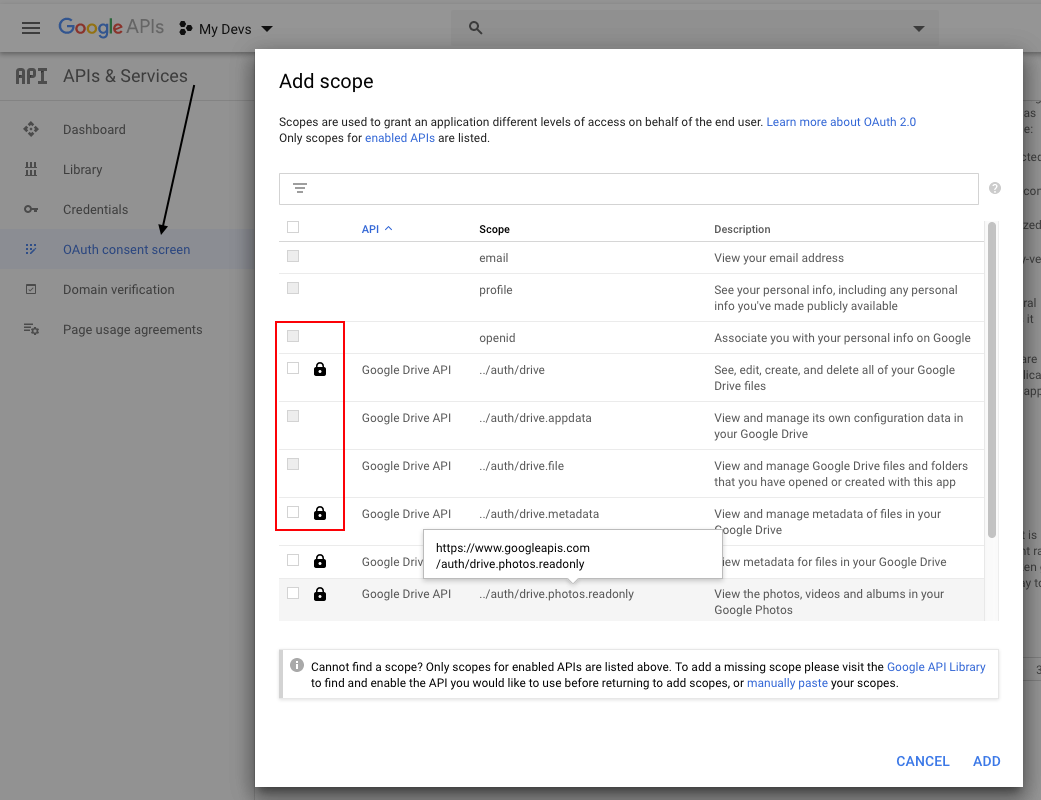Click the Google APIs logo
This screenshot has width=1041, height=800.
coord(110,27)
